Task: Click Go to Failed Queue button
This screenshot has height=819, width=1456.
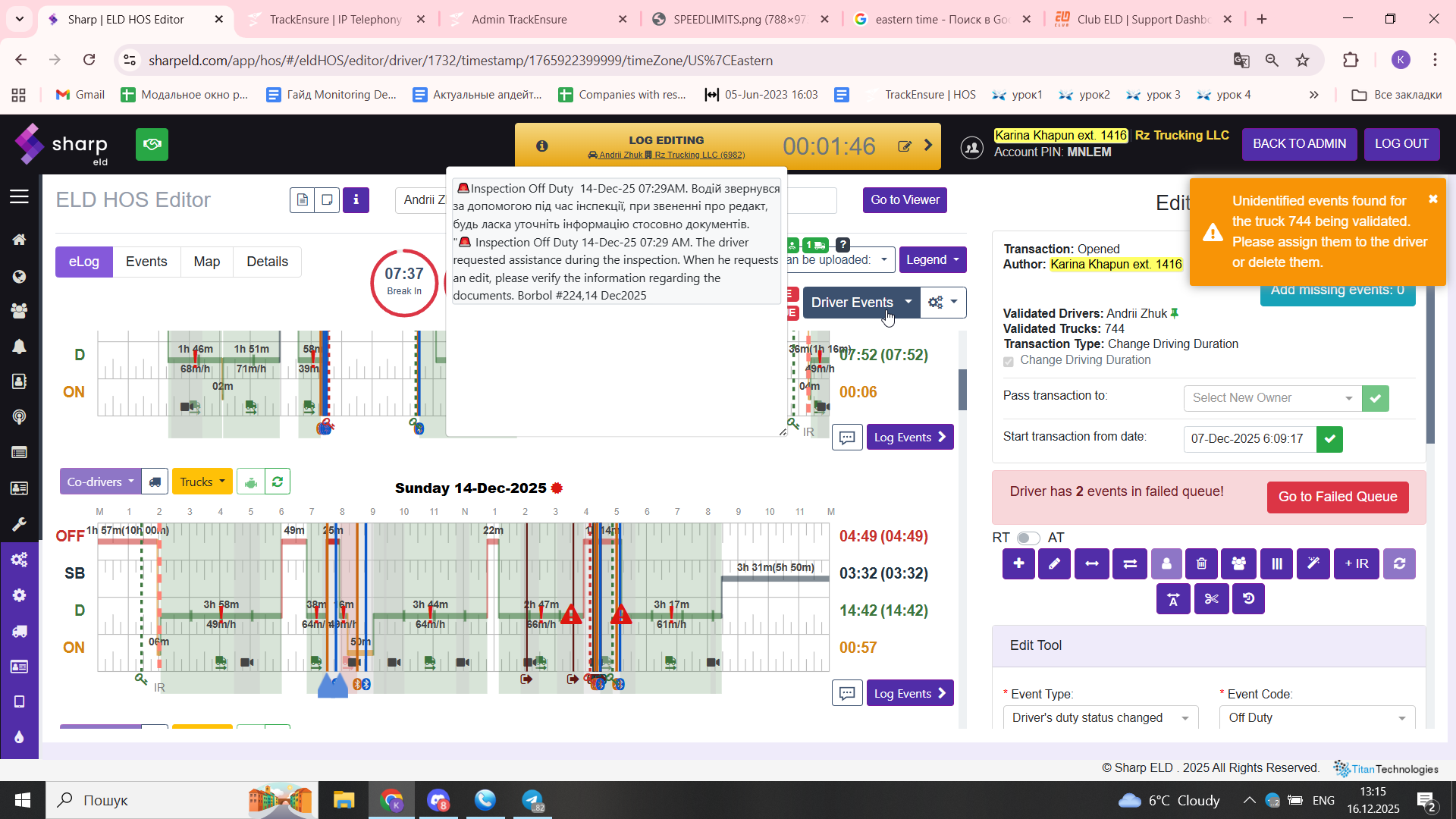Action: click(1337, 497)
